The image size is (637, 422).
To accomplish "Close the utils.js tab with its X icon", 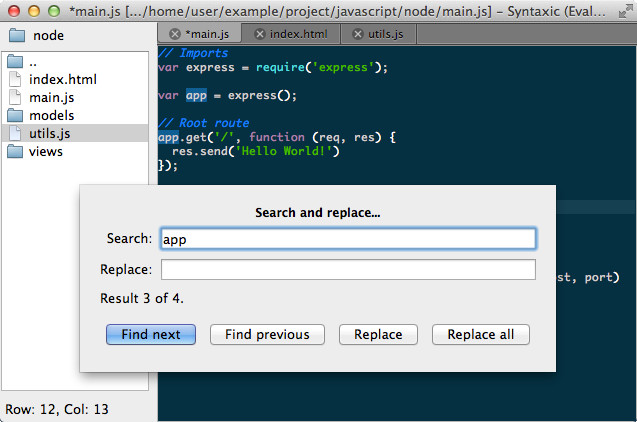I will [358, 34].
